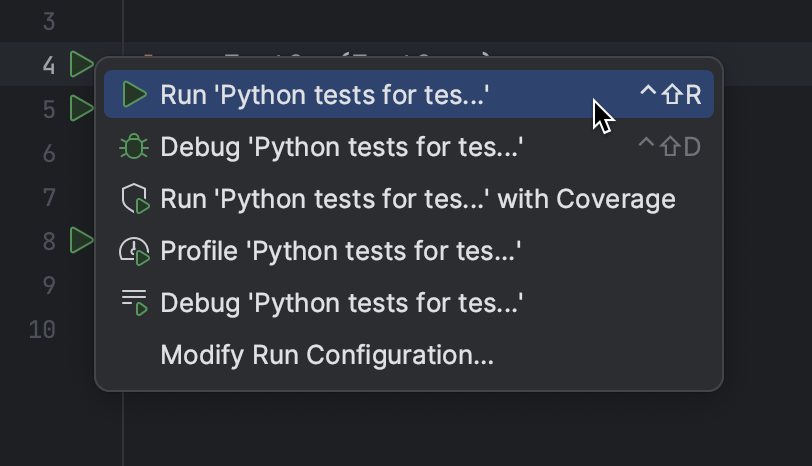This screenshot has width=812, height=466.
Task: Run the Python tests with Coverage
Action: [x=417, y=200]
